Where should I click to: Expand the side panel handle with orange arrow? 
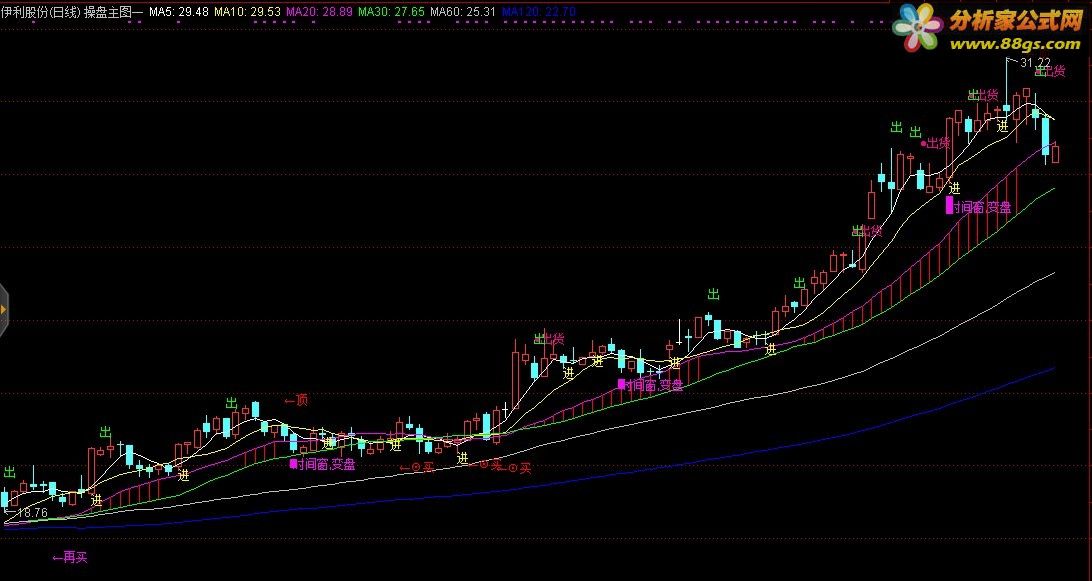(x=3, y=310)
